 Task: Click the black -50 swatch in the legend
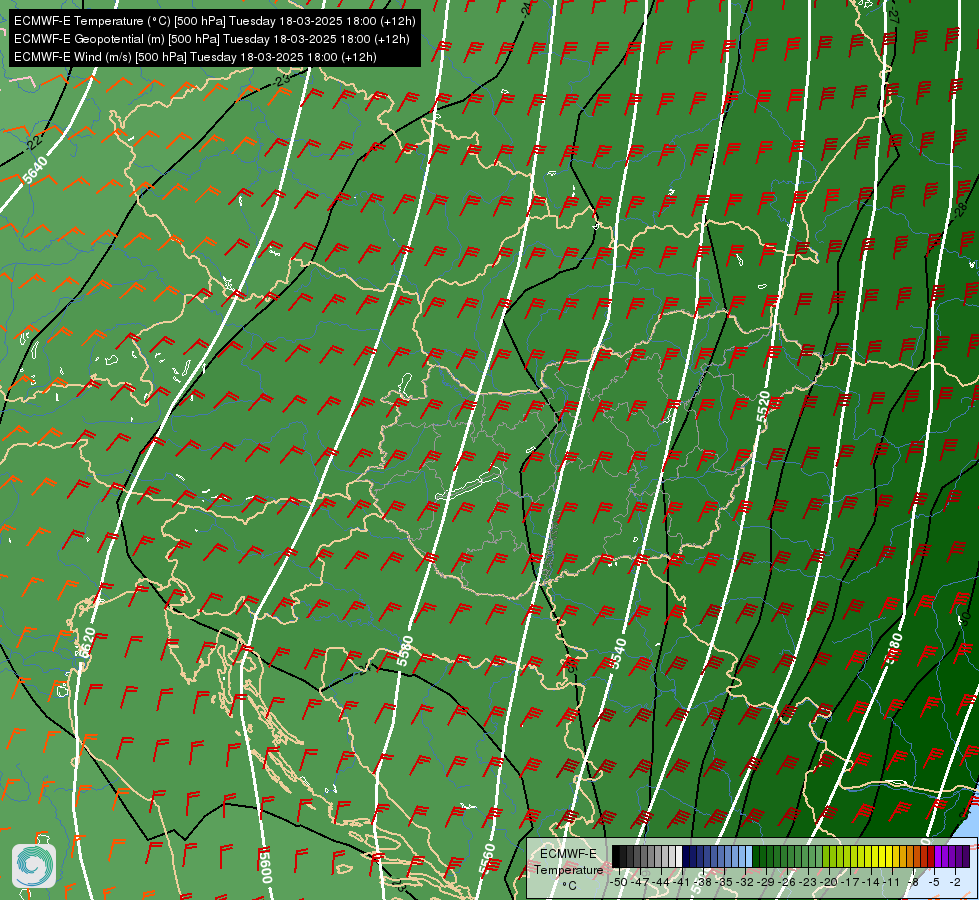point(615,856)
